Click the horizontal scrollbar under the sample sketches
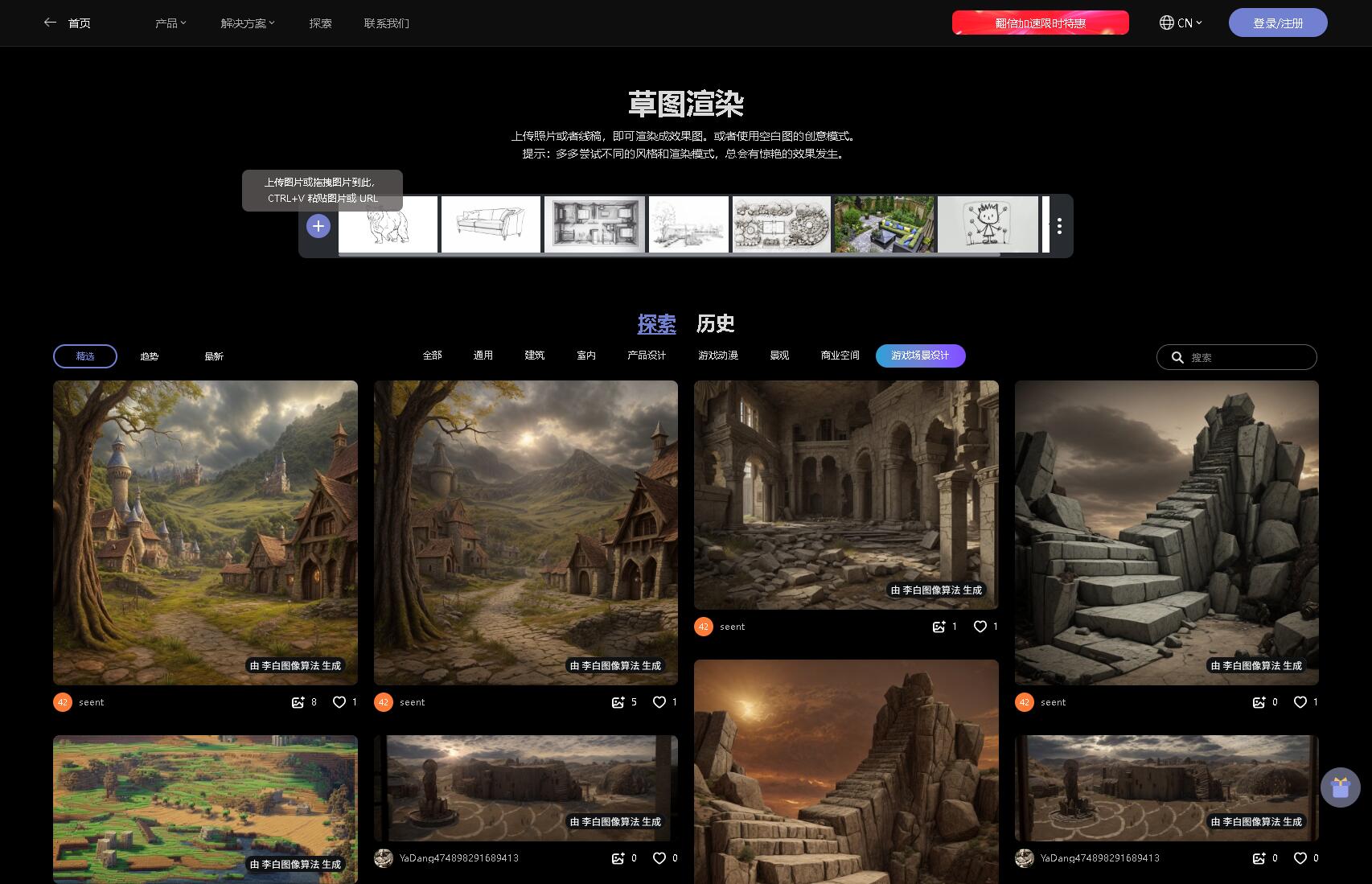Screen dimensions: 1372x884 (669, 254)
